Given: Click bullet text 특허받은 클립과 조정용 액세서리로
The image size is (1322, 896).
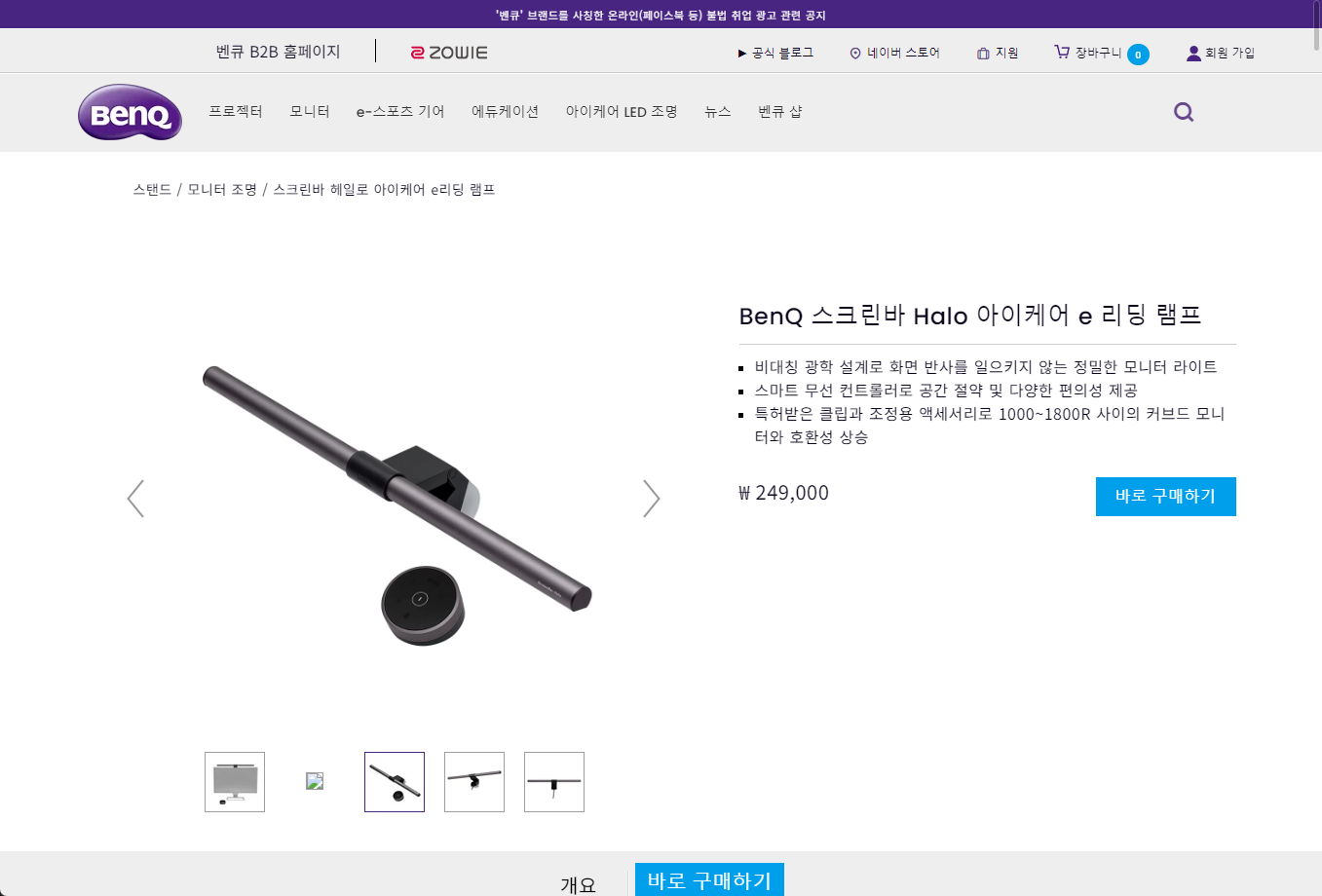Looking at the screenshot, I should (990, 426).
